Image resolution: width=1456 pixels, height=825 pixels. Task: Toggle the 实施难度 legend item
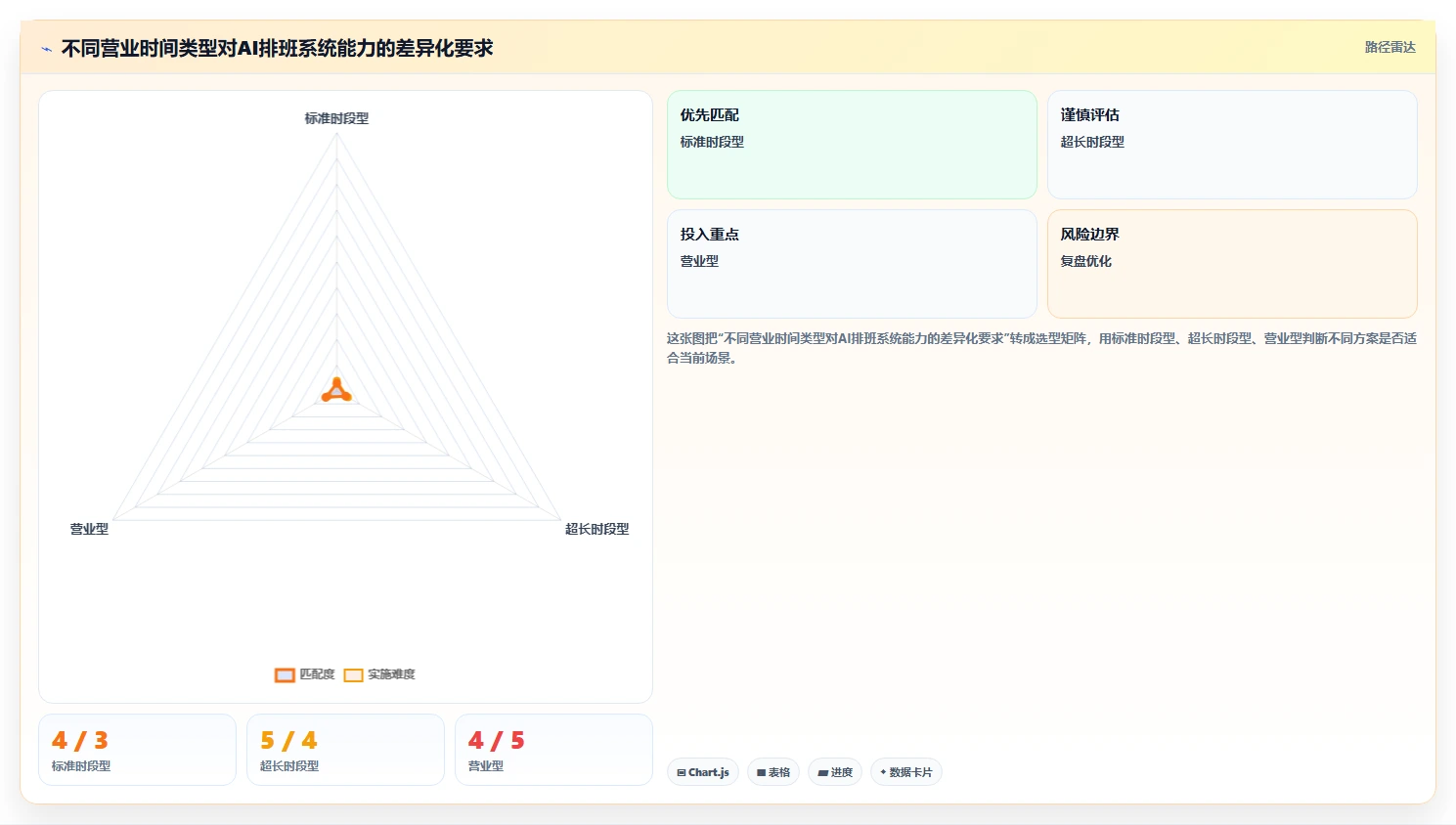(379, 674)
